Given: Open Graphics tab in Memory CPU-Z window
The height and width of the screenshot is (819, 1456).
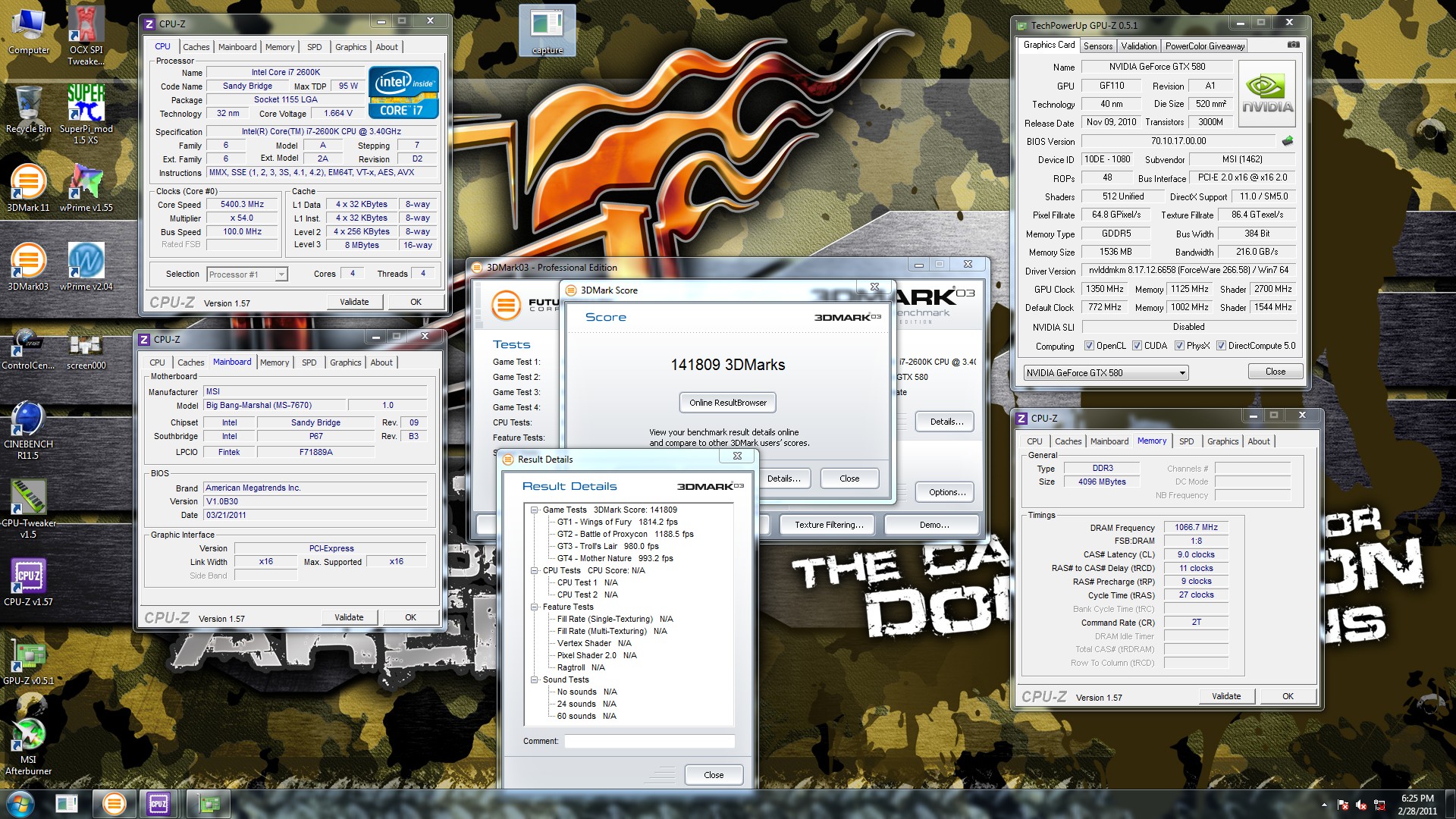Looking at the screenshot, I should coord(1222,441).
